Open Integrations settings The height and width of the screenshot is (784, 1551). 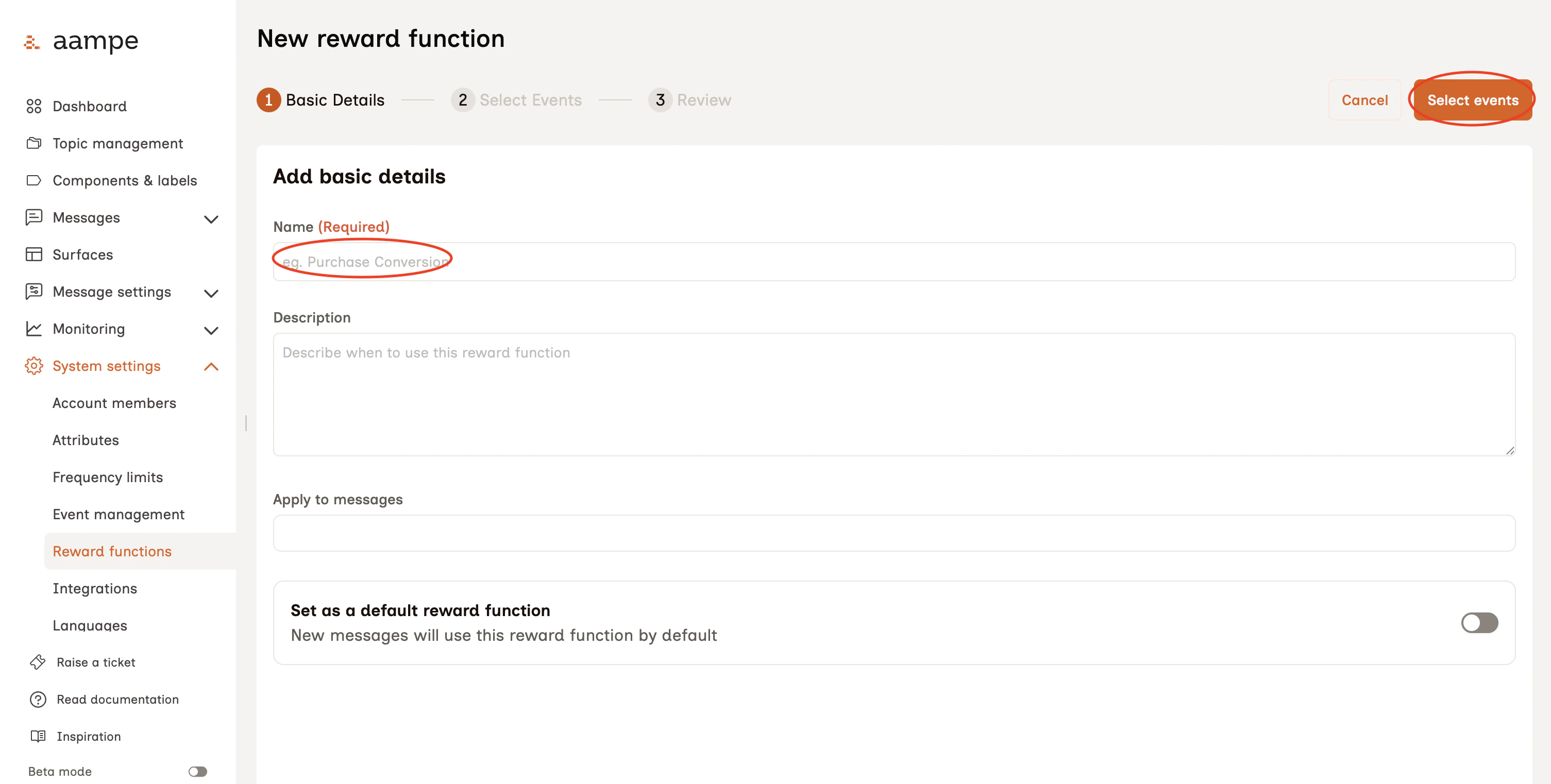click(x=94, y=588)
